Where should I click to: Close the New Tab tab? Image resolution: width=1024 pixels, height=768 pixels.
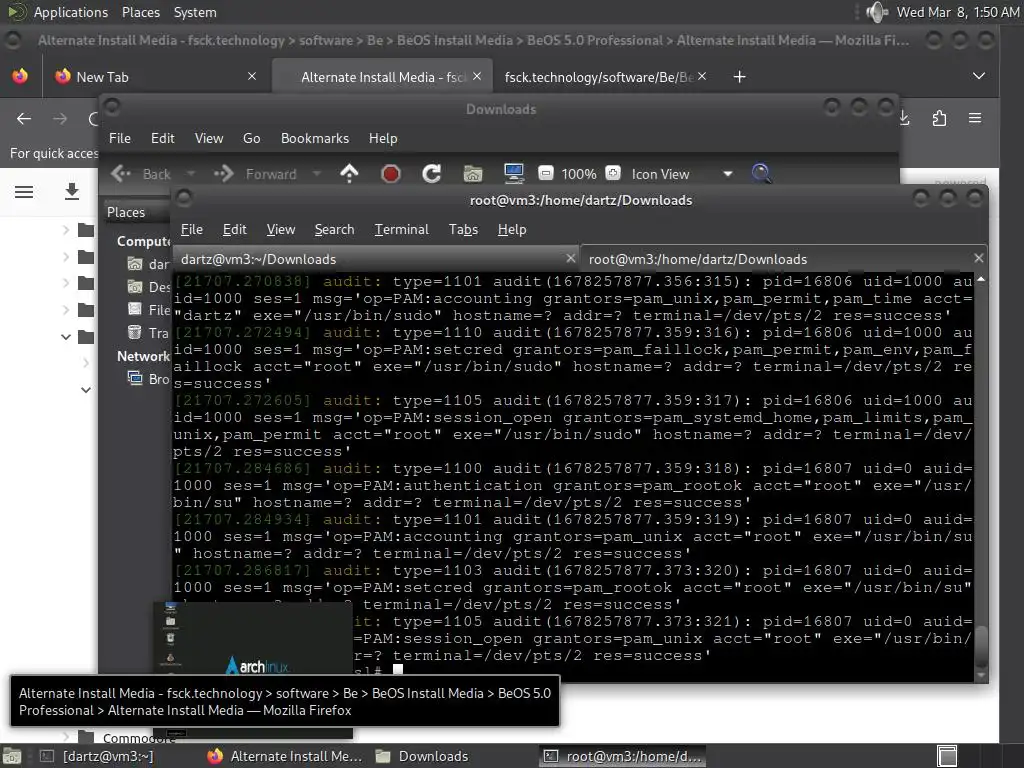[x=252, y=76]
